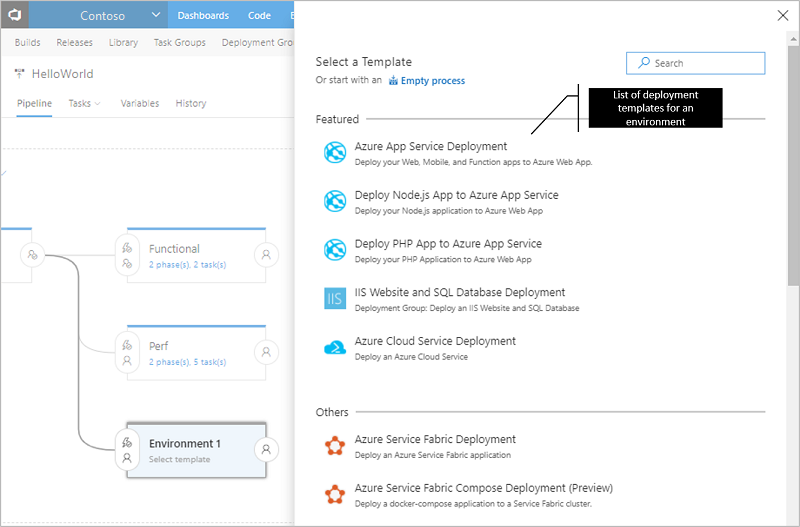Click the Featured section heading

337,119
